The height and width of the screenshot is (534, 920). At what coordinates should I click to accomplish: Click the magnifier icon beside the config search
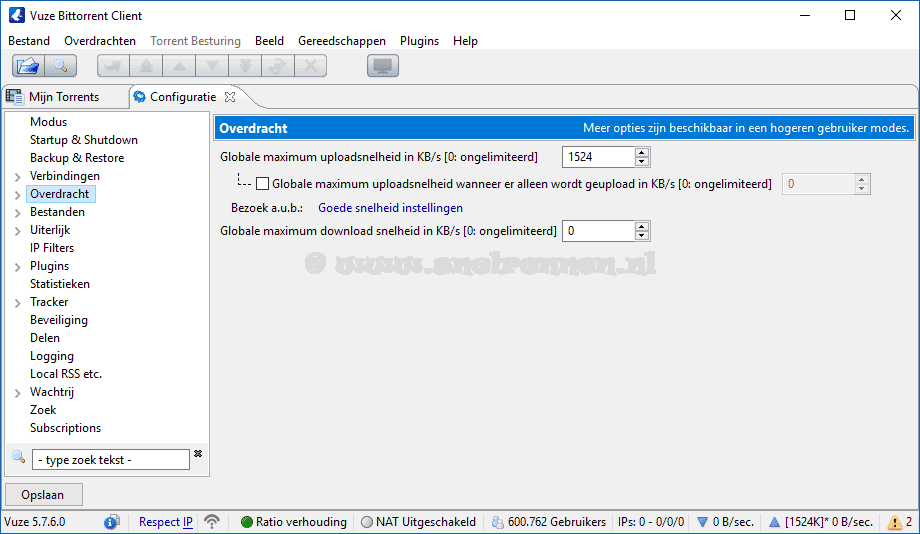click(x=19, y=457)
